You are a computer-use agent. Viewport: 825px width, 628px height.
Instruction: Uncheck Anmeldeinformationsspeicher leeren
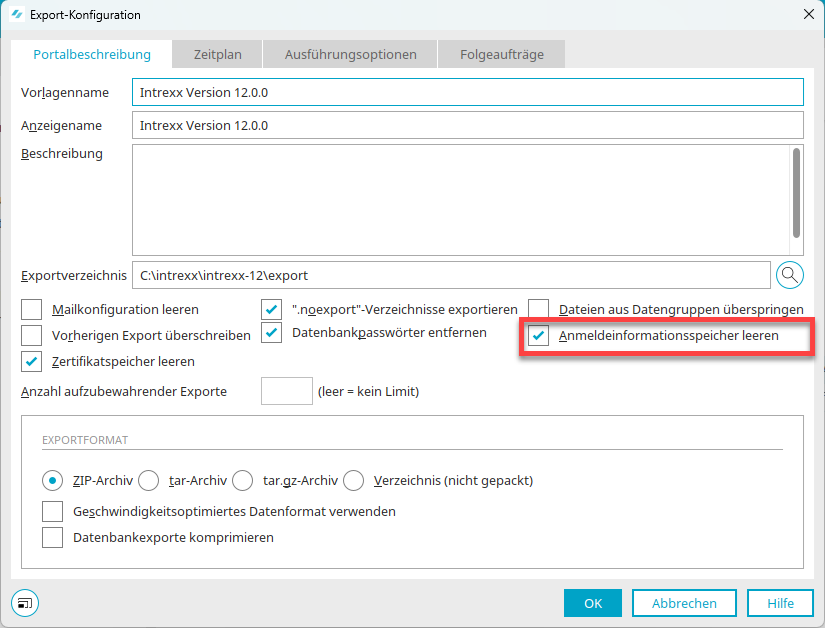tap(539, 336)
